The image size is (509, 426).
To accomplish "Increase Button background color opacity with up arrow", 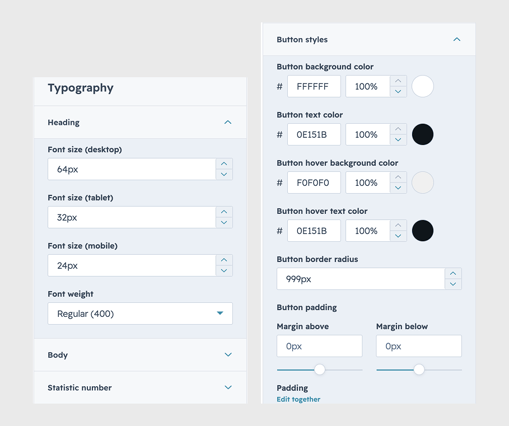I will 398,81.
